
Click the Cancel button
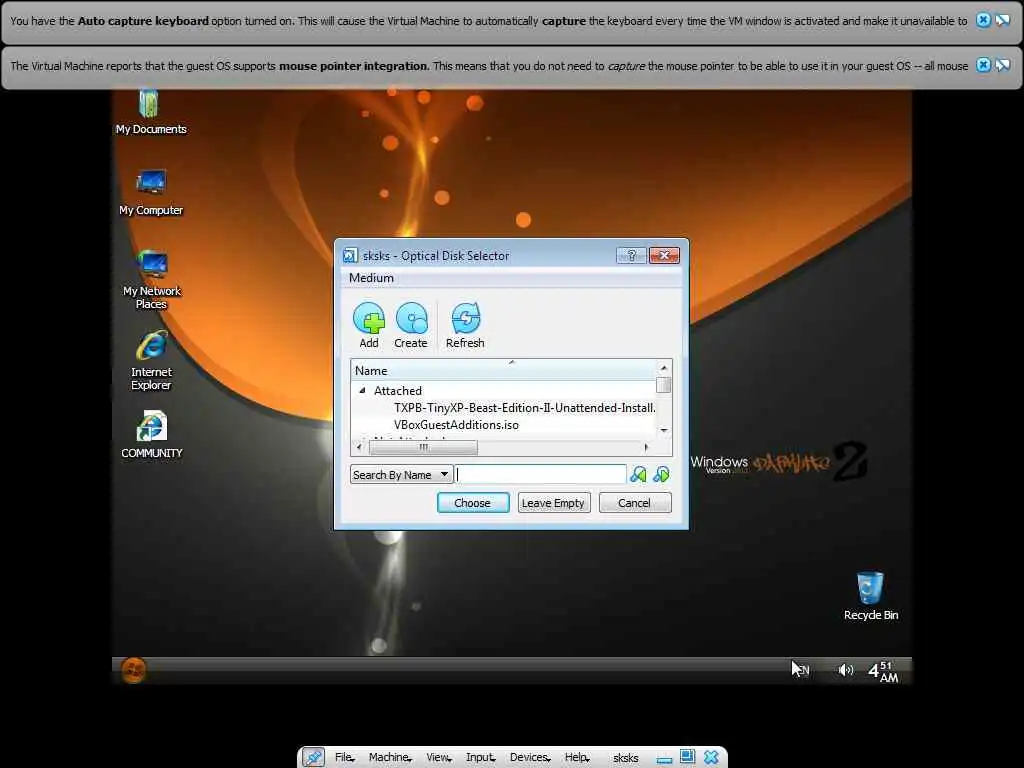[x=635, y=503]
